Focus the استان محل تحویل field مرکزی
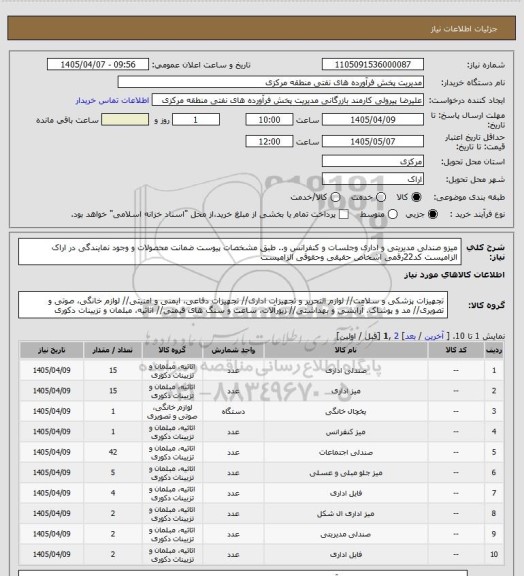Image resolution: width=524 pixels, height=576 pixels. pyautogui.click(x=373, y=161)
